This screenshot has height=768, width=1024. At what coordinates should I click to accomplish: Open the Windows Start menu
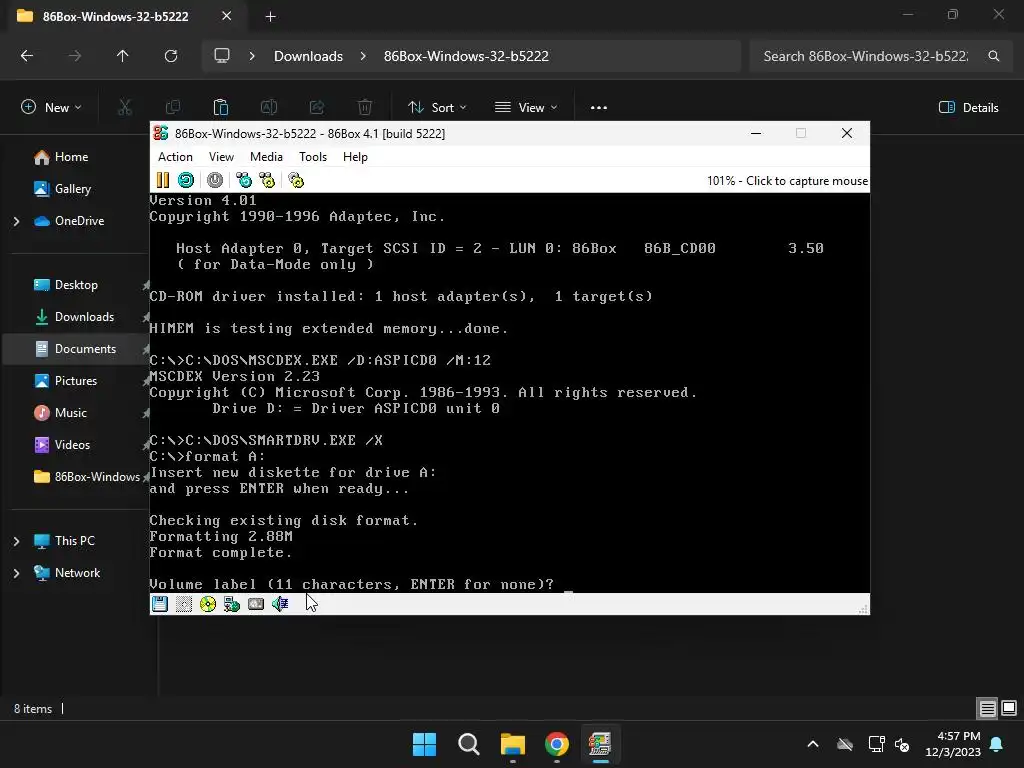pos(424,744)
